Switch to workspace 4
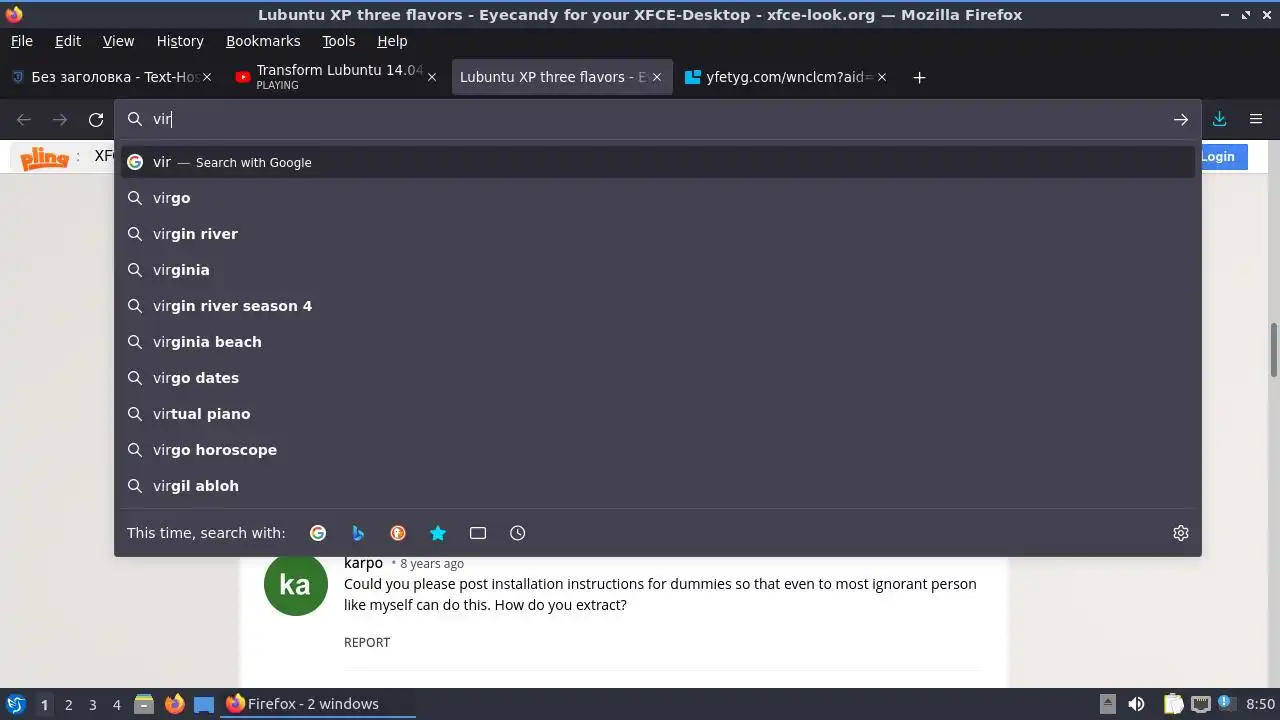 116,704
